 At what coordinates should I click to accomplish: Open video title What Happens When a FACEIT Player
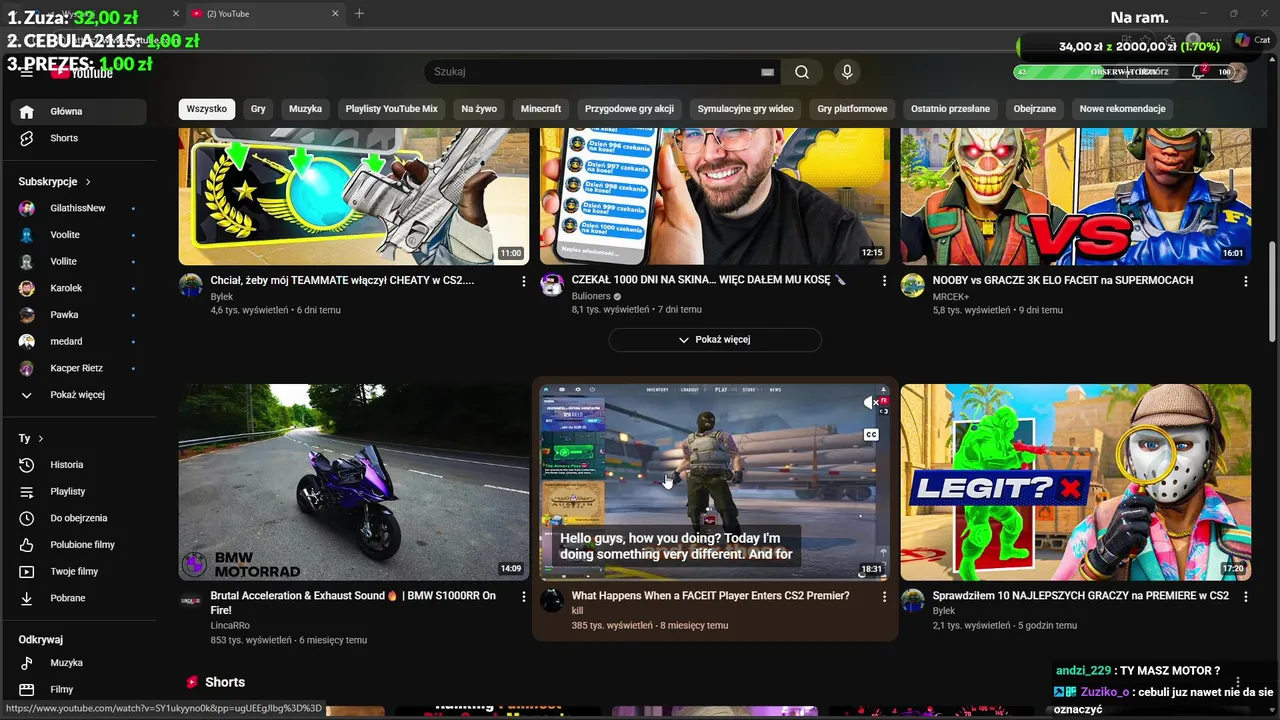coord(711,596)
